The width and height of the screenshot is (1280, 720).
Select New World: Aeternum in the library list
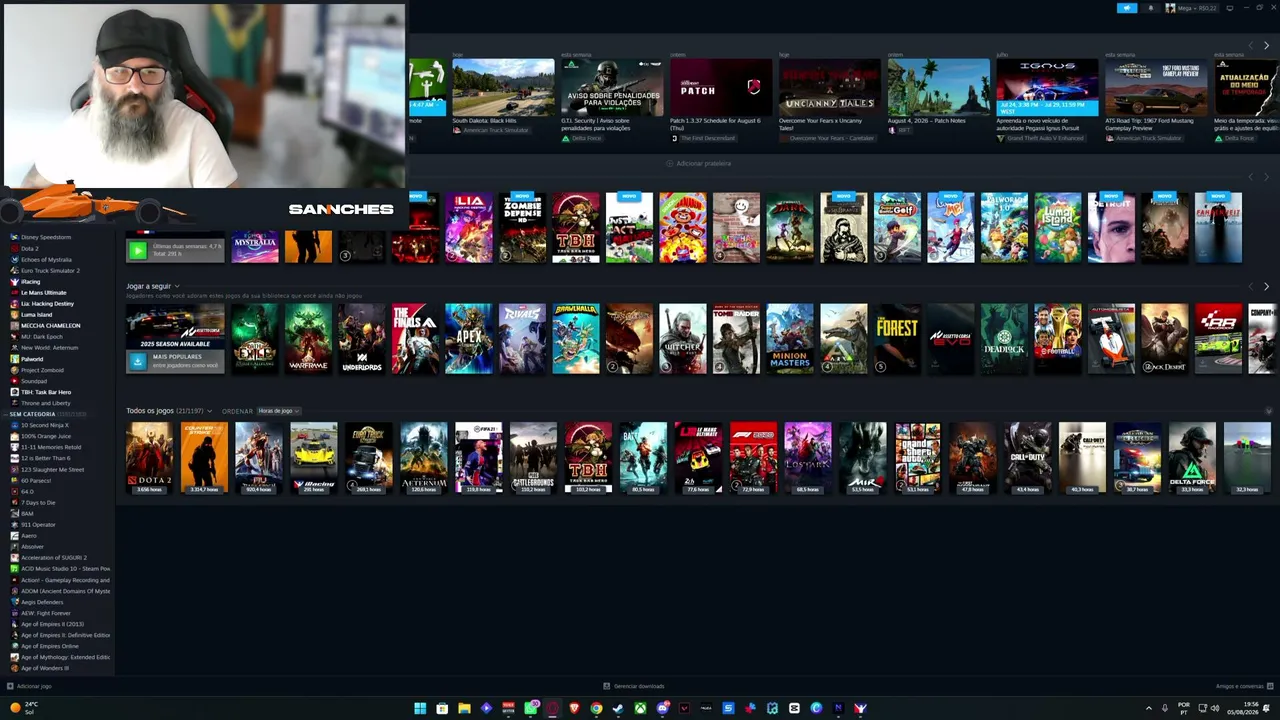(x=49, y=347)
